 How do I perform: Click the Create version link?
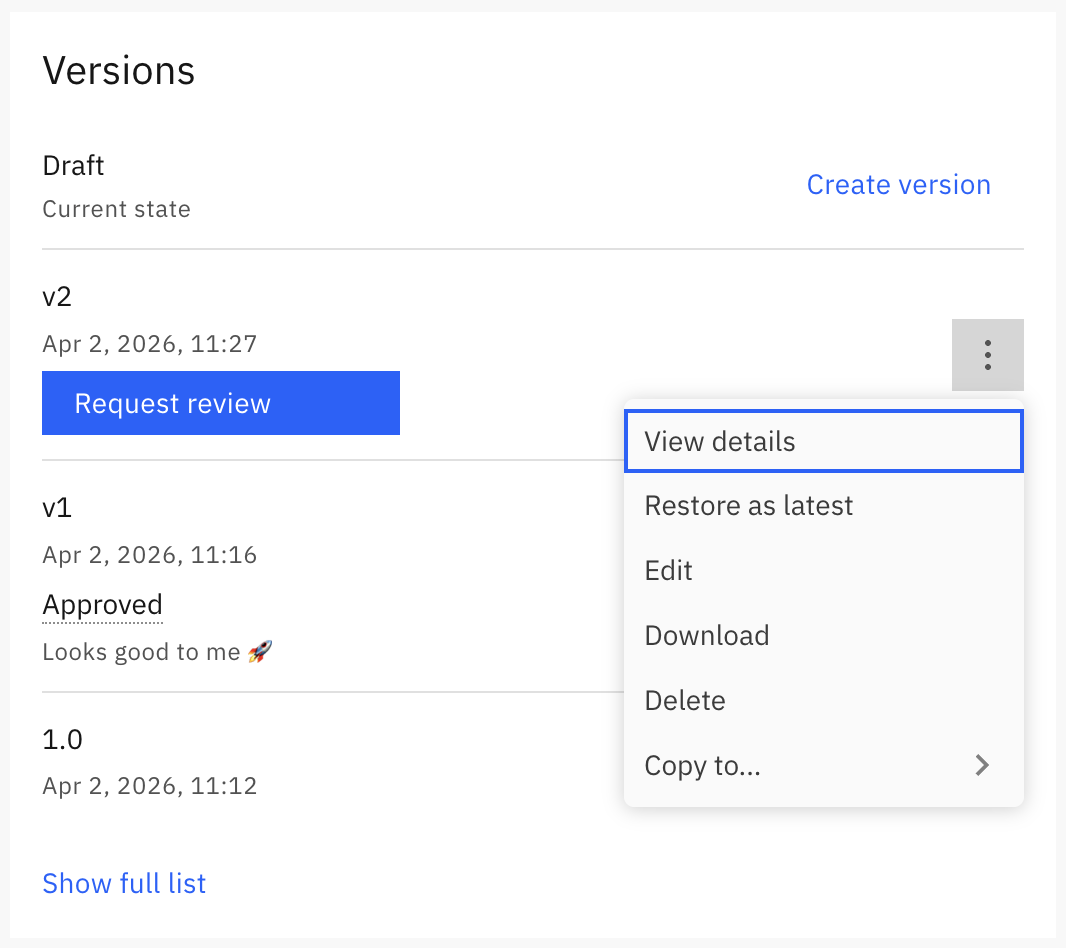898,185
